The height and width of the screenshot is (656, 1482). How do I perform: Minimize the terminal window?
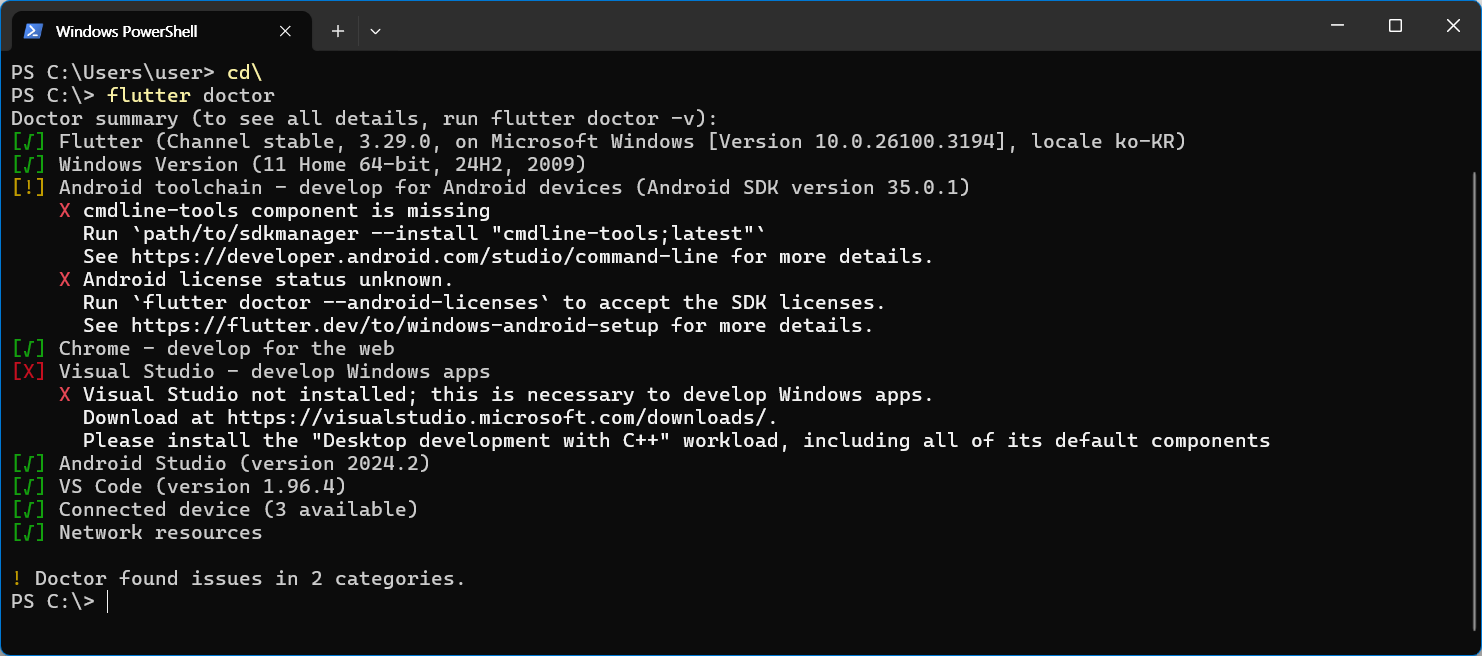[x=1338, y=26]
